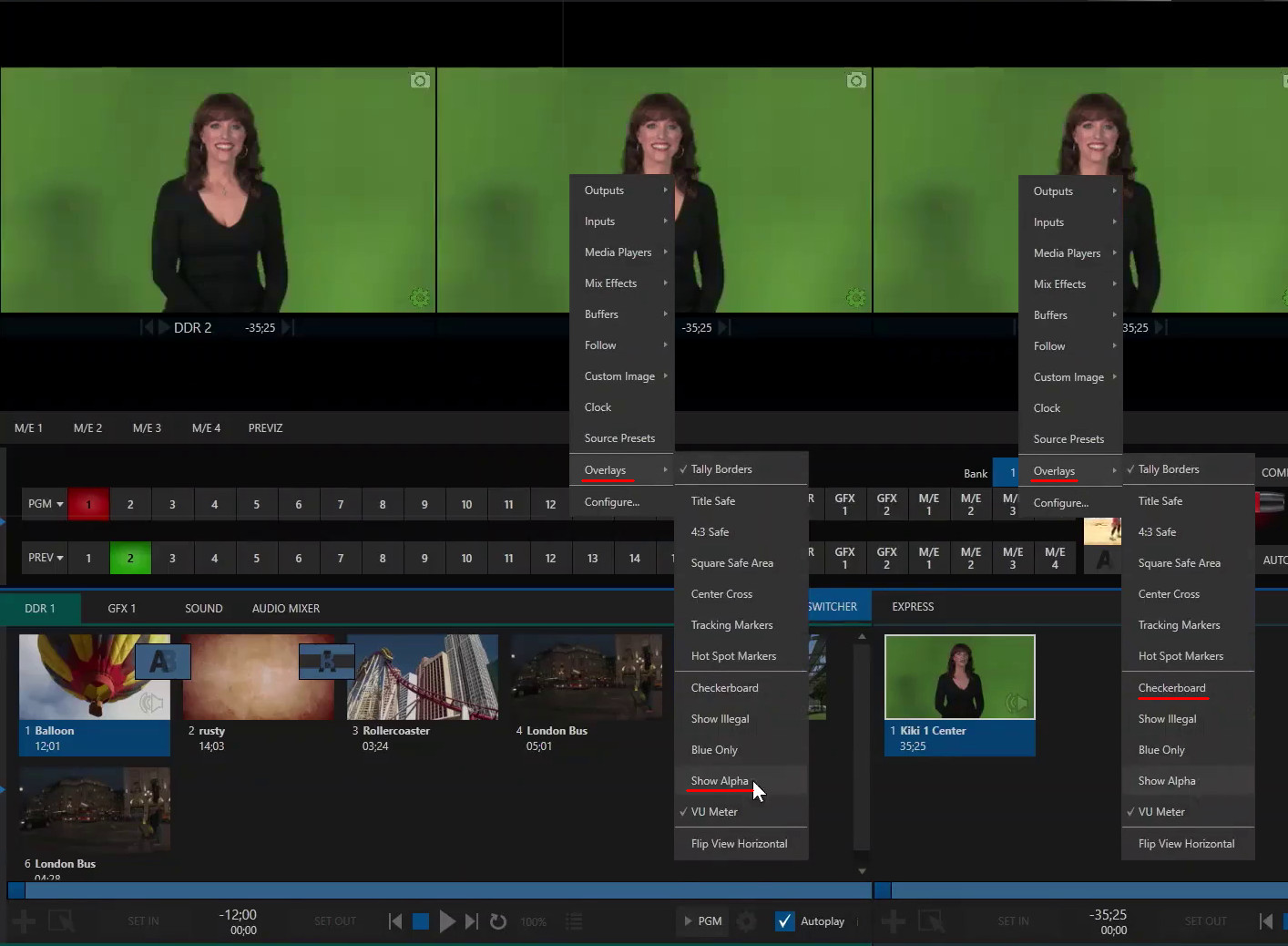This screenshot has height=946, width=1288.
Task: Click the speaker icon on the Balloon clip
Action: [151, 703]
